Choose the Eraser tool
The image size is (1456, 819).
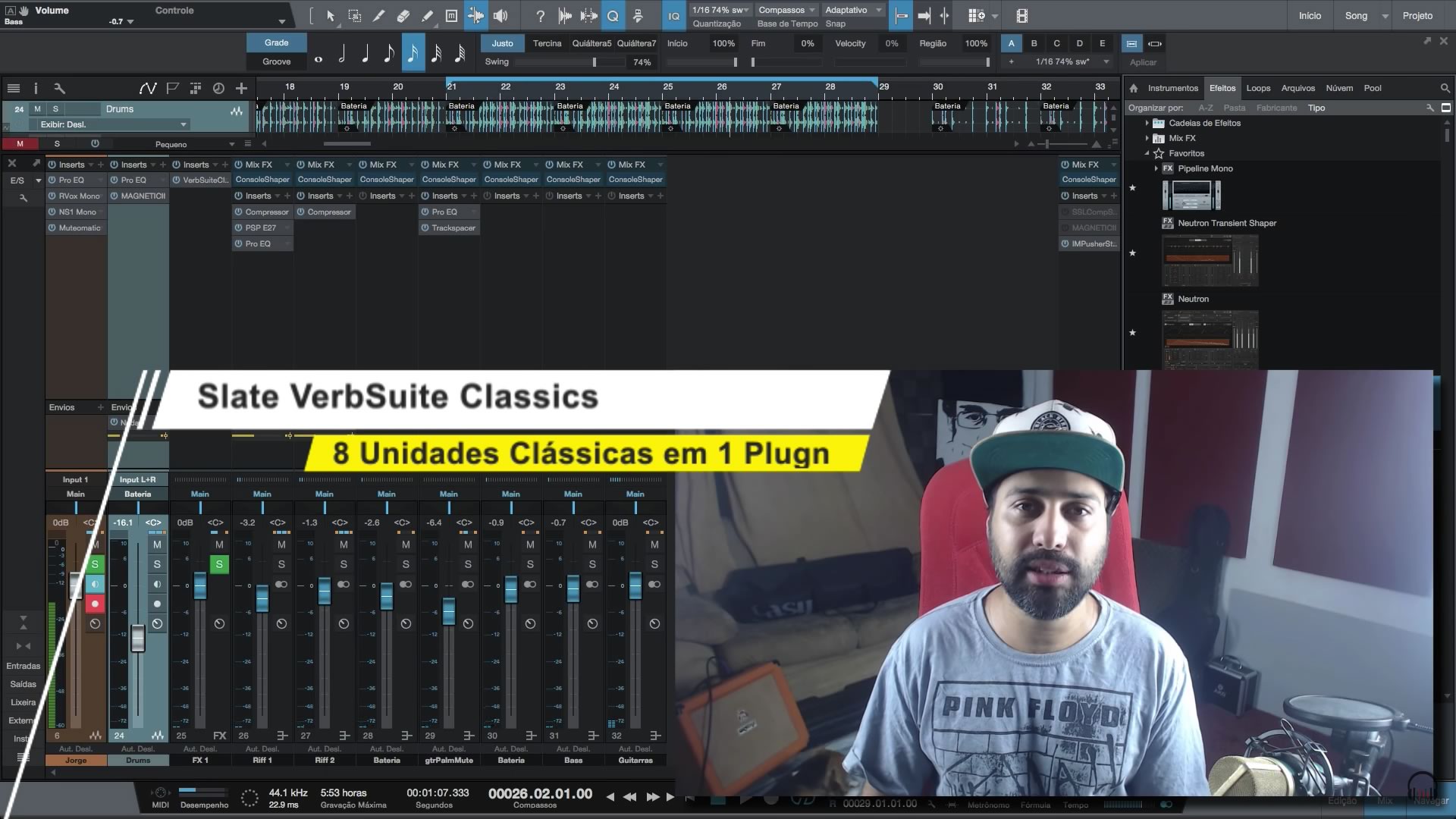click(403, 16)
